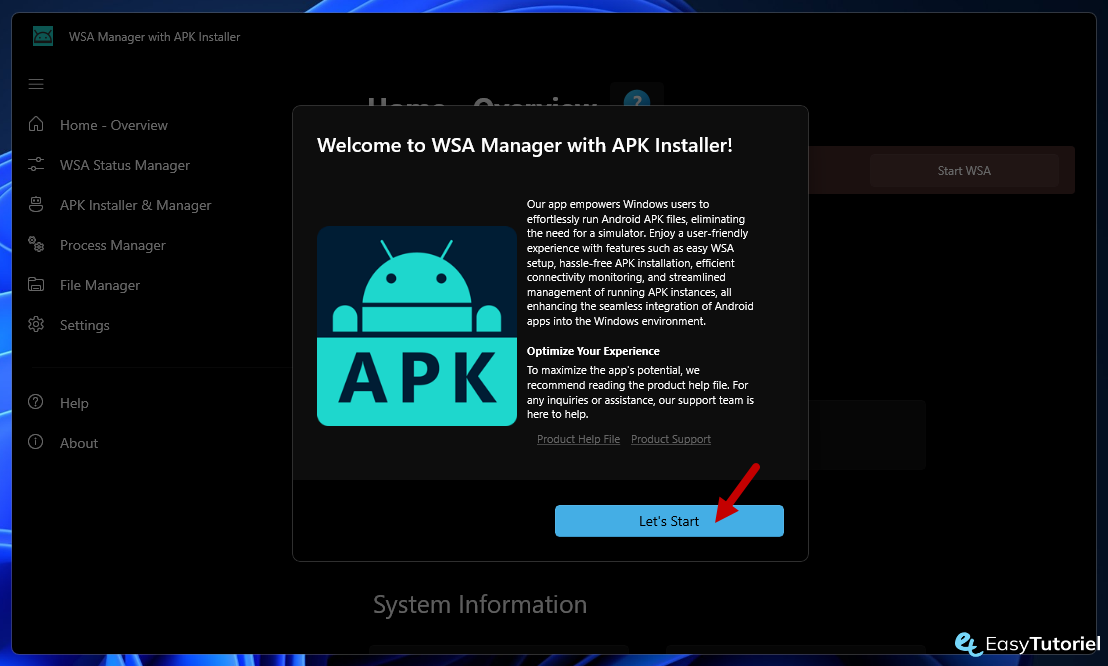1108x666 pixels.
Task: Click the gears icon for Process Manager
Action: [36, 245]
